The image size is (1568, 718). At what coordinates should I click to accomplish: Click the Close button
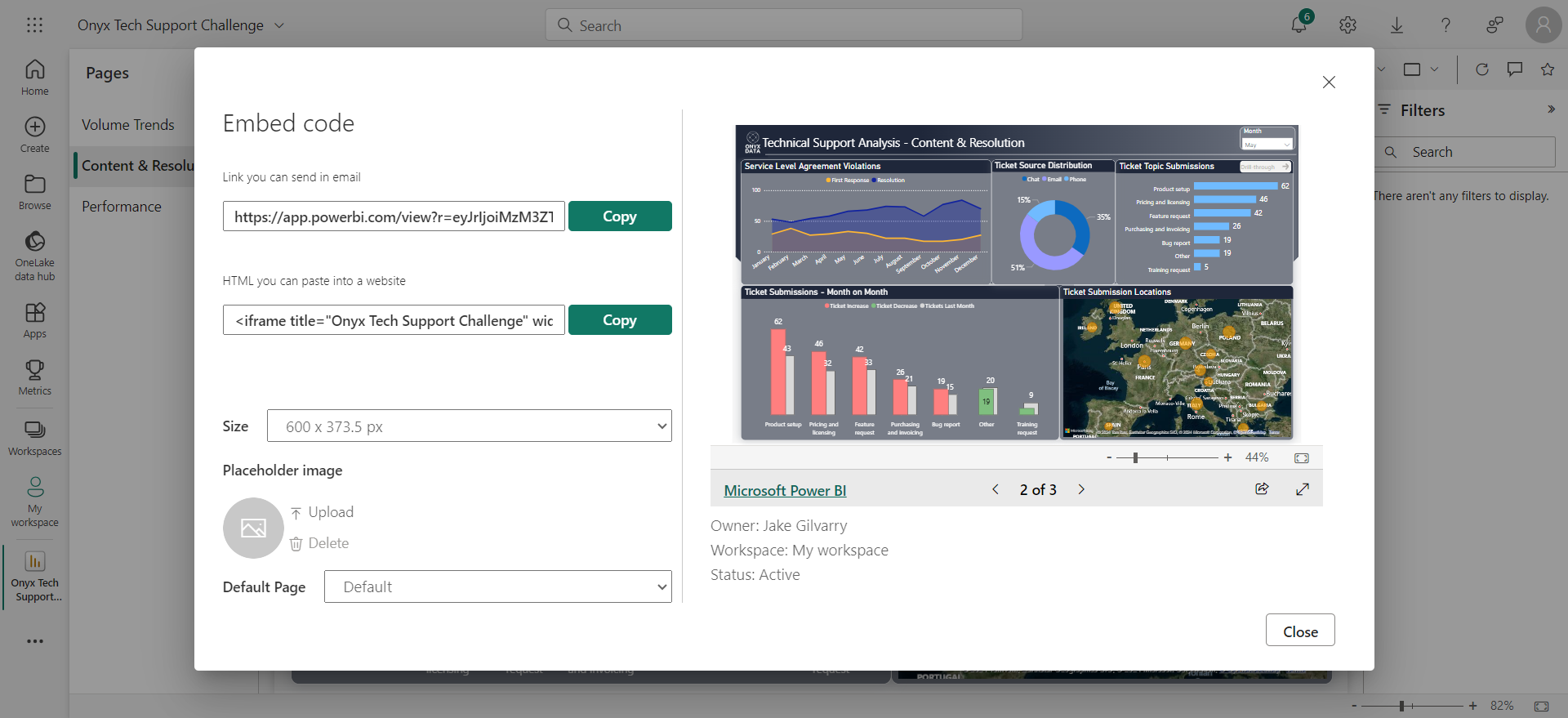click(1300, 631)
